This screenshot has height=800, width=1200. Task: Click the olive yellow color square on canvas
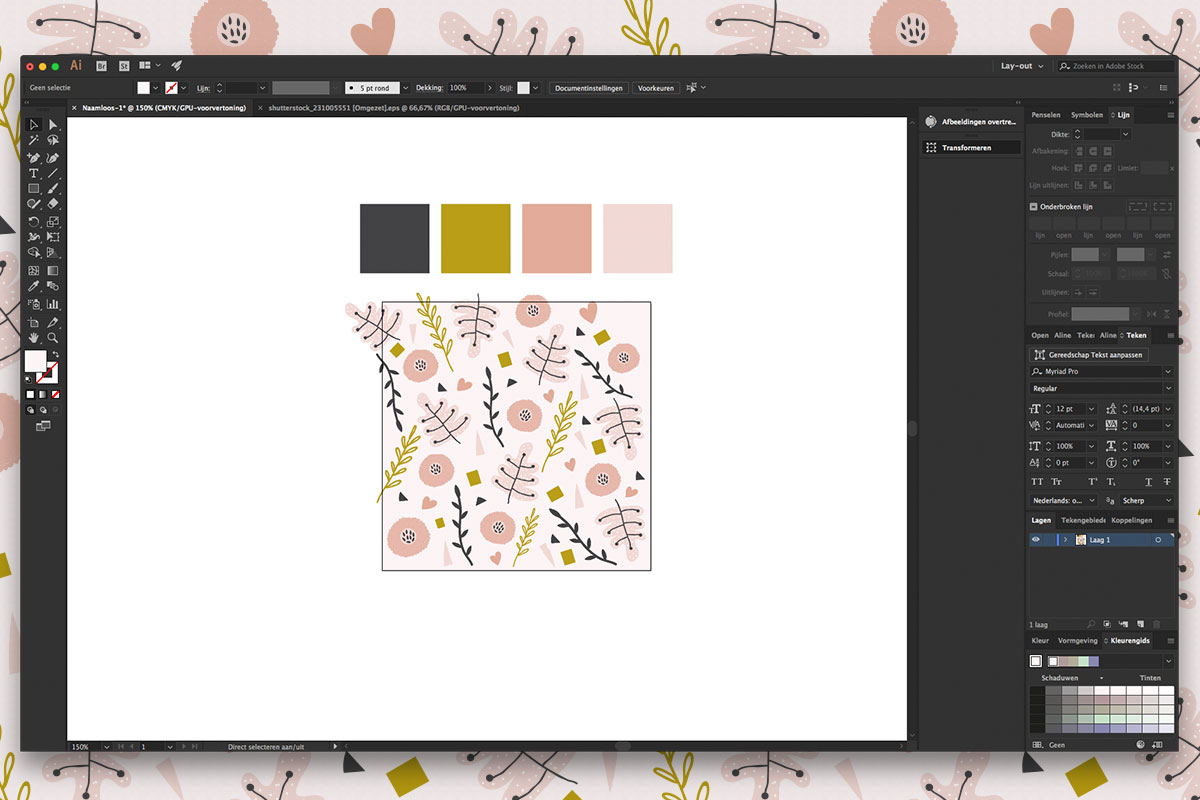coord(476,238)
